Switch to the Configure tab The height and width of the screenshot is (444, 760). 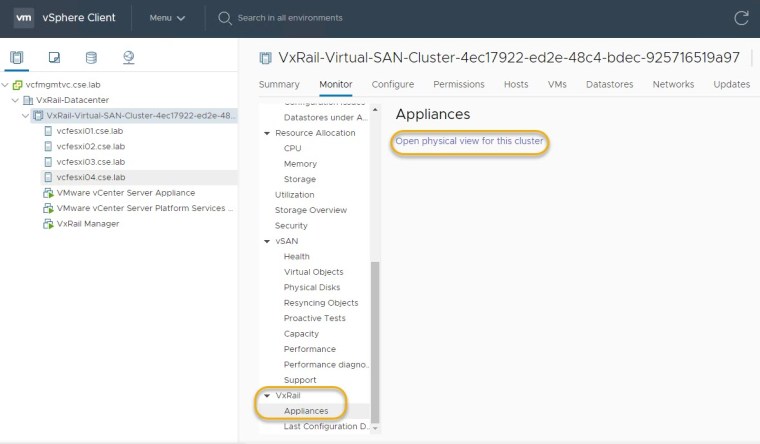pos(393,85)
